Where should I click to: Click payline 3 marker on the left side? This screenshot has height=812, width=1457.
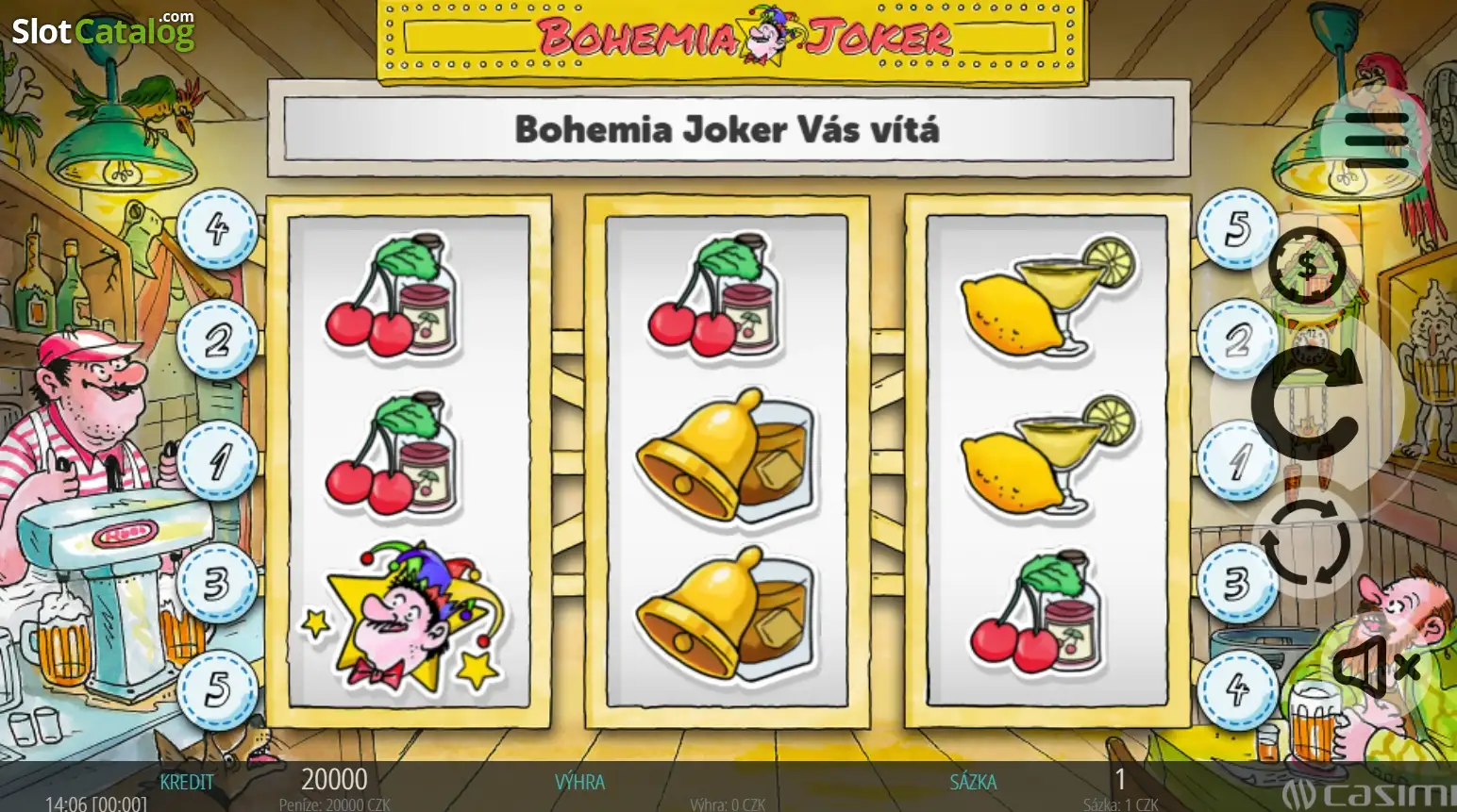[218, 584]
